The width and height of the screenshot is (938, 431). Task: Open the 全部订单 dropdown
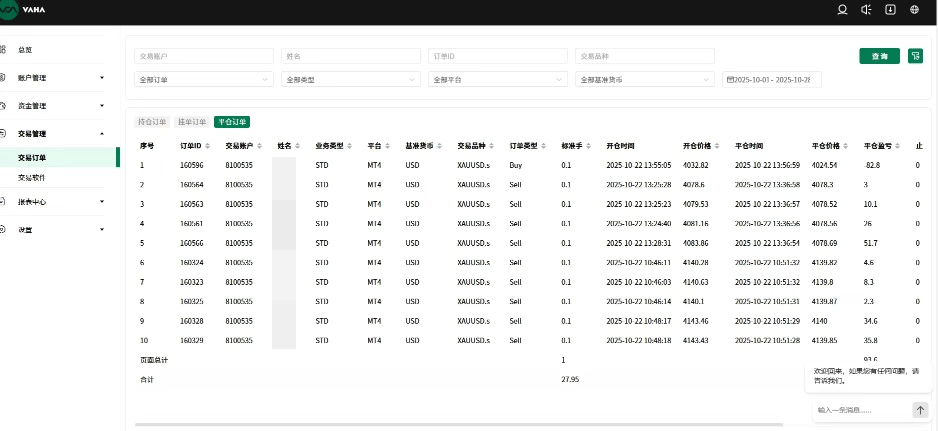point(204,79)
